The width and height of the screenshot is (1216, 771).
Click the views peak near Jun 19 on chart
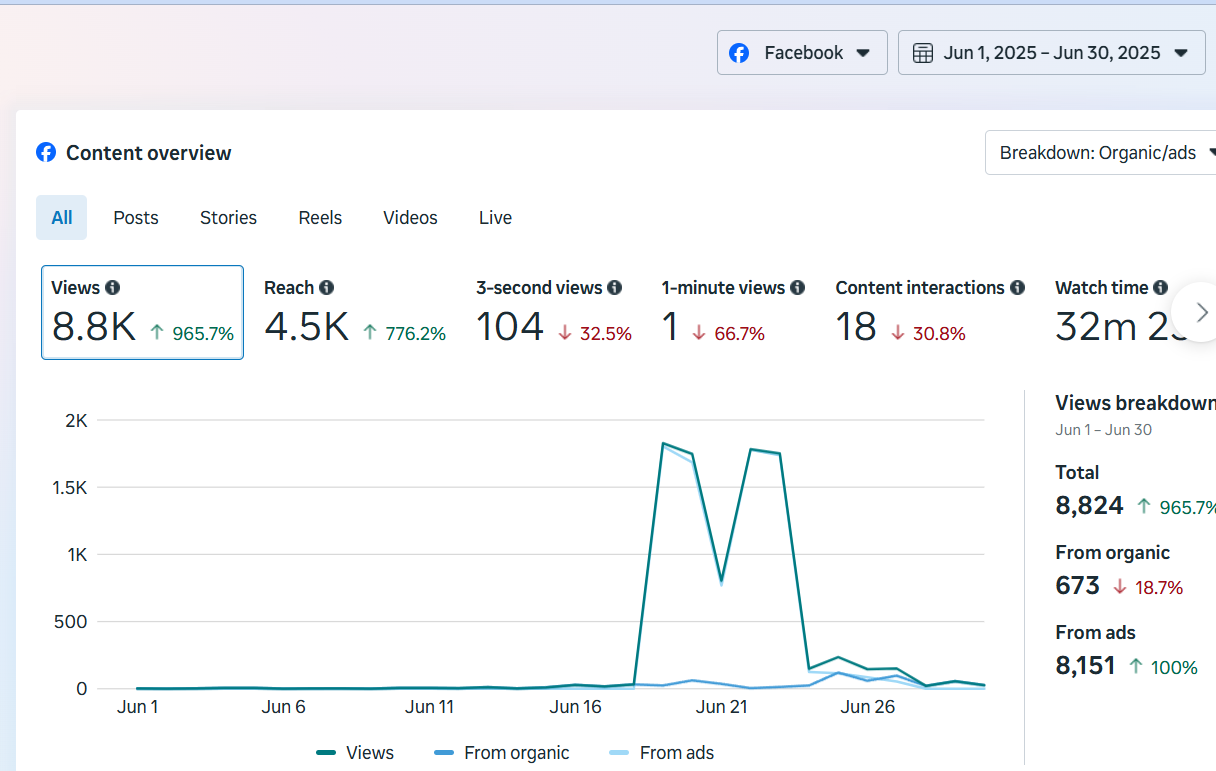coord(663,443)
